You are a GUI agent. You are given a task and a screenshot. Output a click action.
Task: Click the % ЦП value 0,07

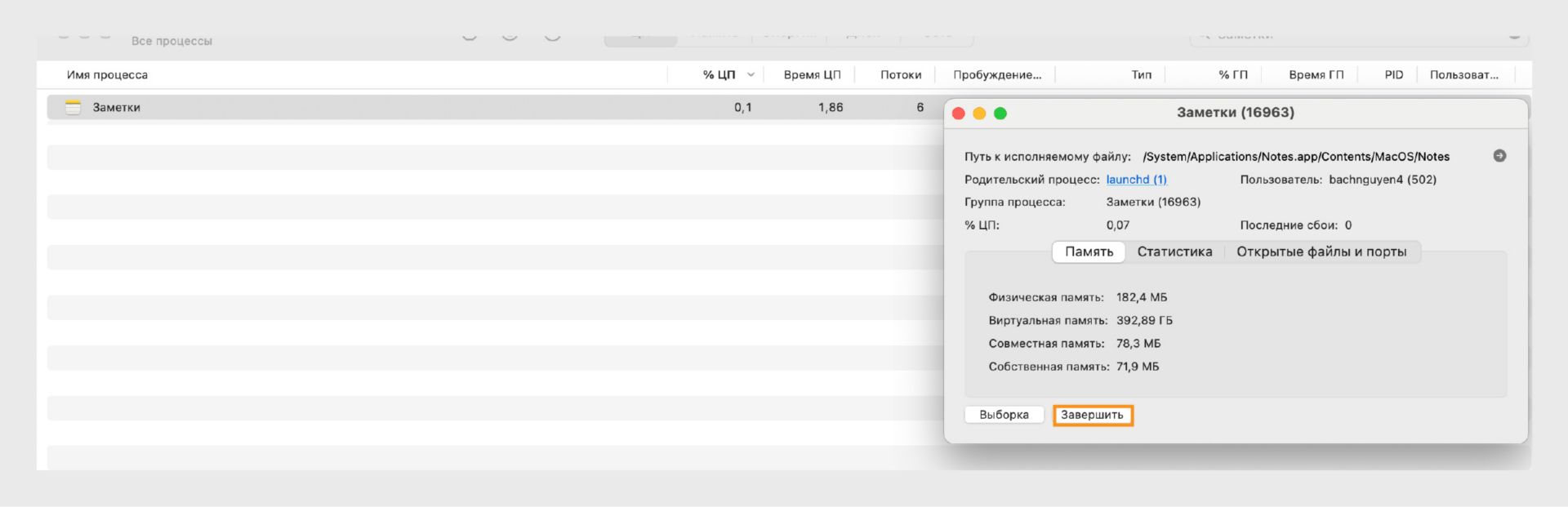tap(1117, 225)
